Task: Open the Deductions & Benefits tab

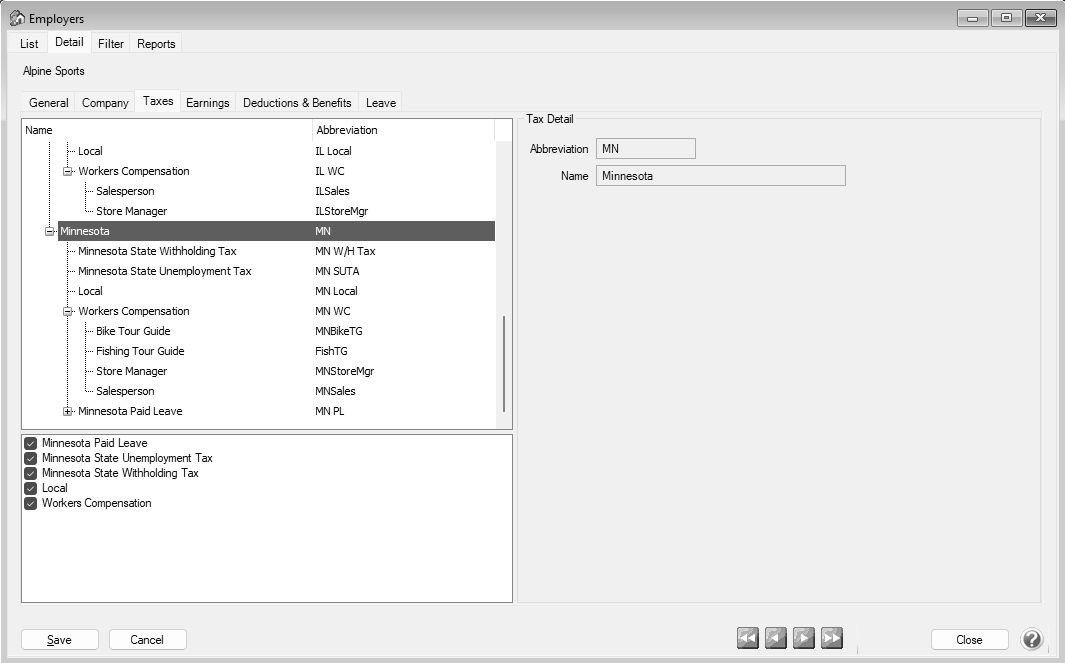Action: coord(297,103)
